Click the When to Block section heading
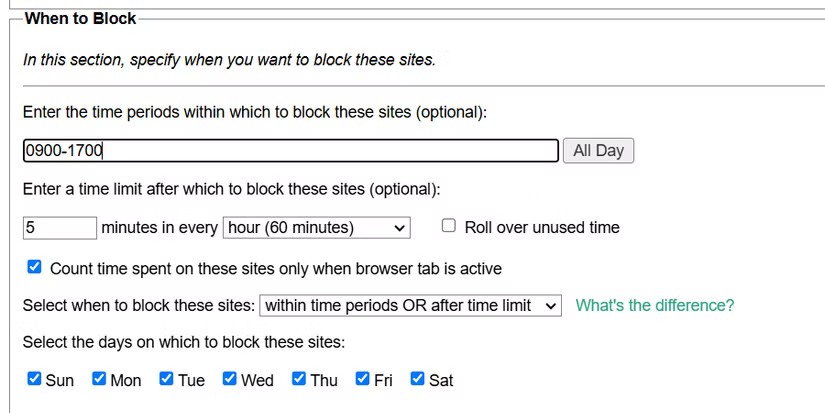825x413 pixels. [80, 18]
